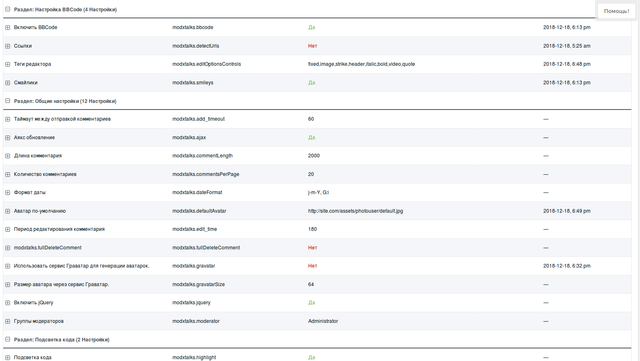This screenshot has width=640, height=361.
Task: Select the key modxtalks.gravatarSize
Action: coord(198,284)
